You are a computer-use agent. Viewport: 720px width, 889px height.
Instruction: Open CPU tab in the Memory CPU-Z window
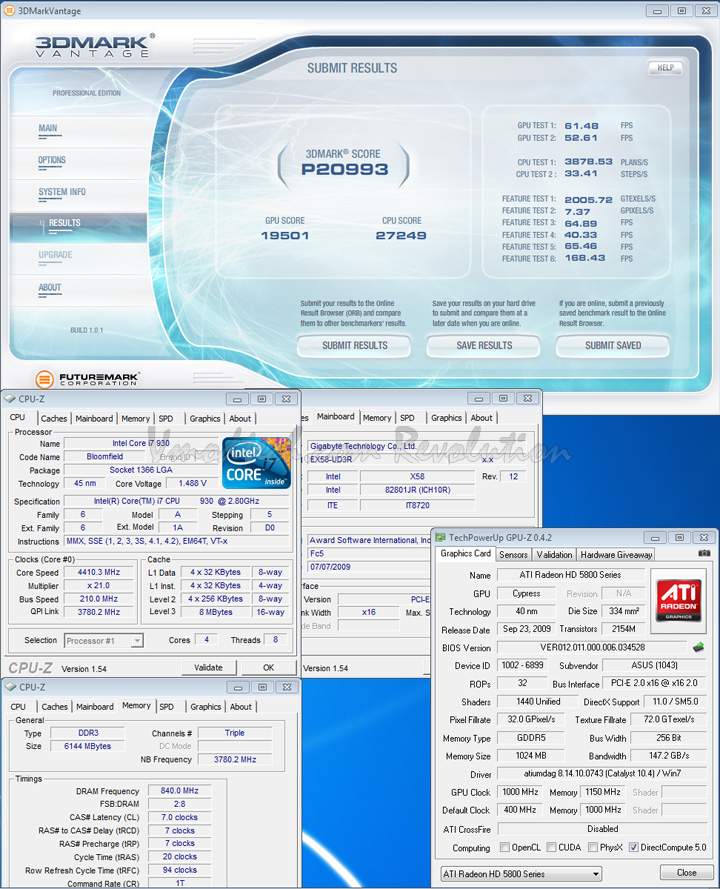18,706
